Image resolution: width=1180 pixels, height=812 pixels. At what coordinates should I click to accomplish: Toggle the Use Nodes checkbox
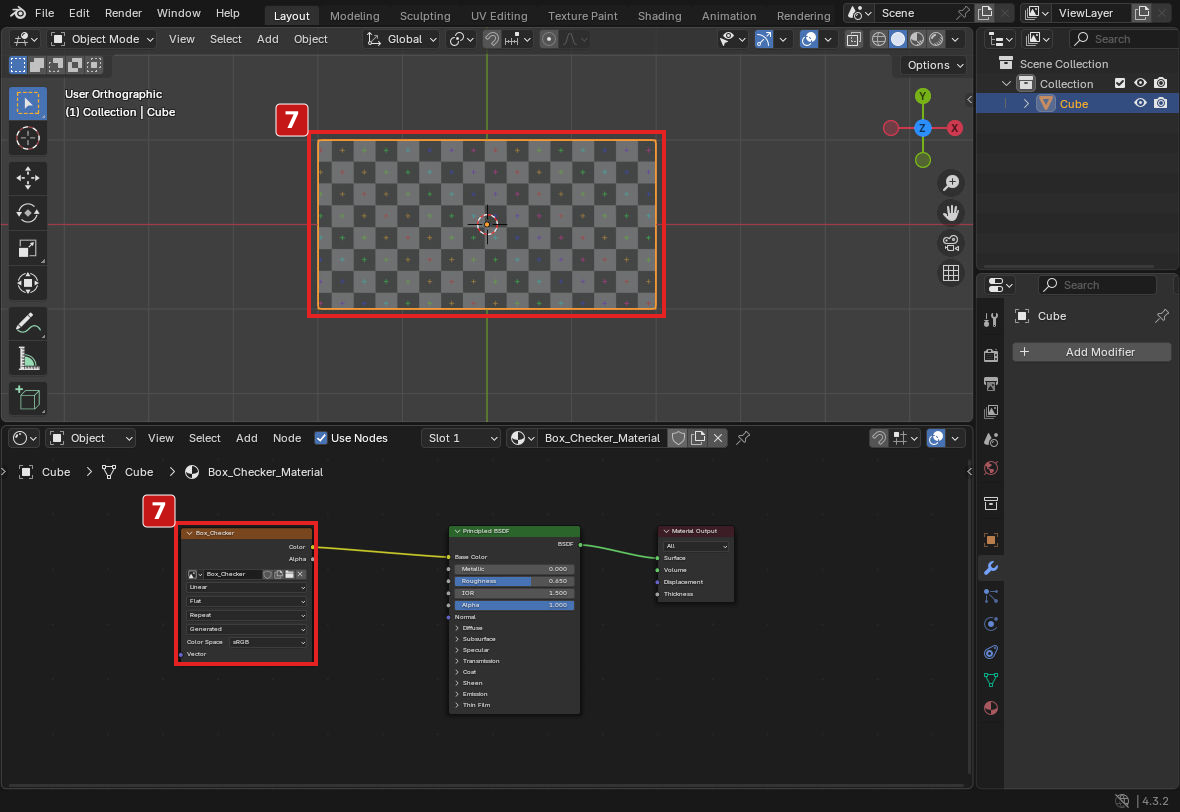point(321,438)
